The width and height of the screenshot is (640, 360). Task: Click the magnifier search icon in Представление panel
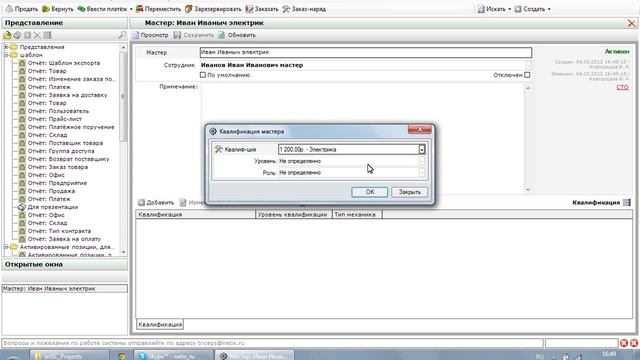[x=122, y=36]
